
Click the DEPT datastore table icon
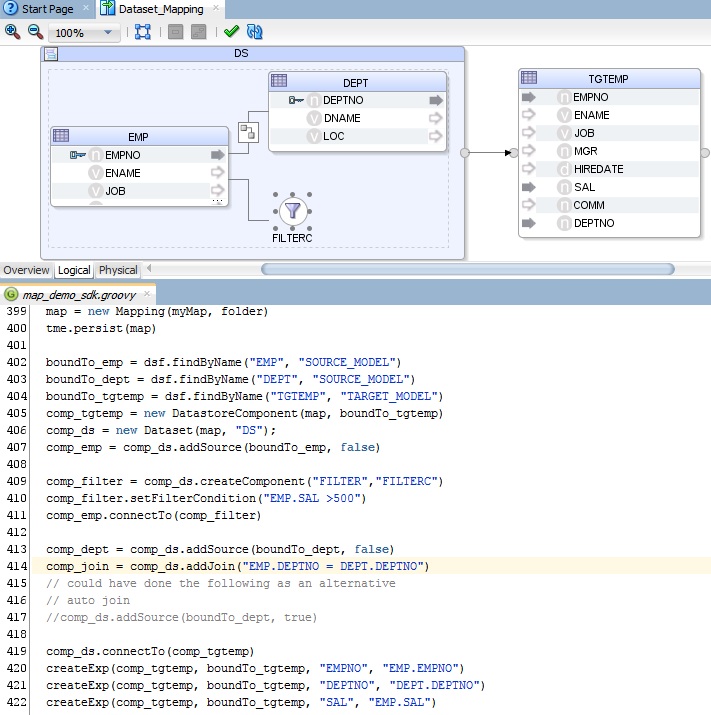280,80
